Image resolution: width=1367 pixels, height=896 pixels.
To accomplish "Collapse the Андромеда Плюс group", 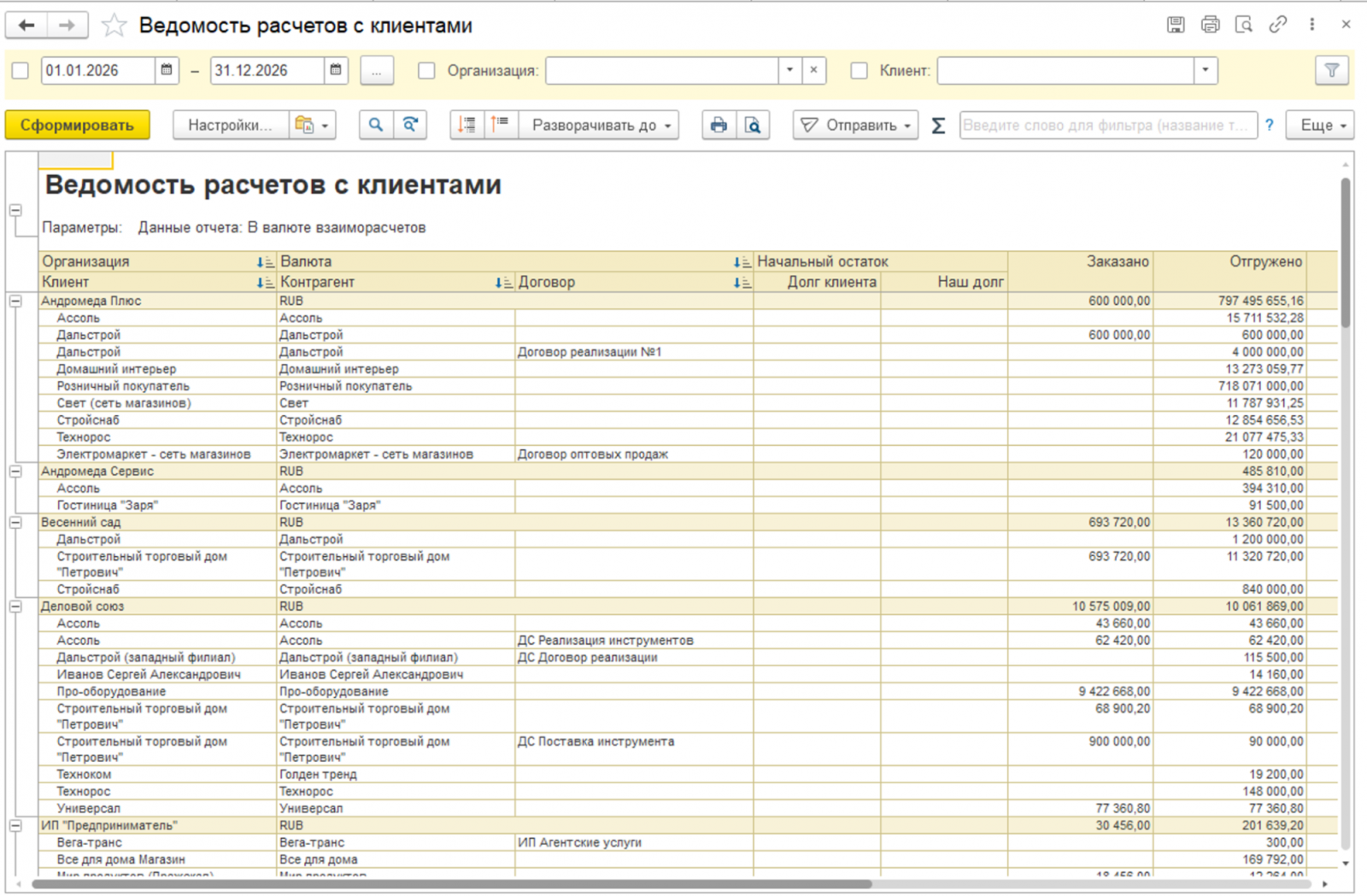I will click(x=15, y=301).
